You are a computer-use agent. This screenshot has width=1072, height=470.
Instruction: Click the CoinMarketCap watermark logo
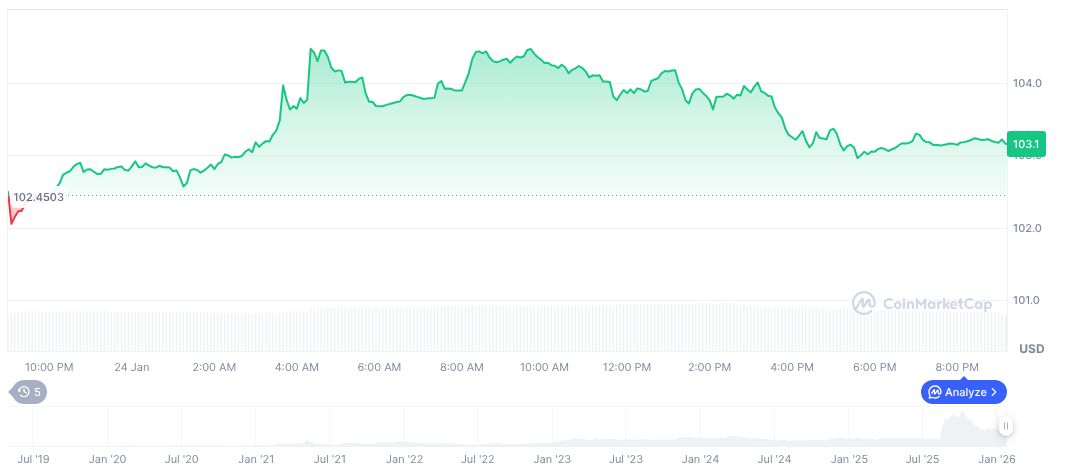tap(921, 302)
